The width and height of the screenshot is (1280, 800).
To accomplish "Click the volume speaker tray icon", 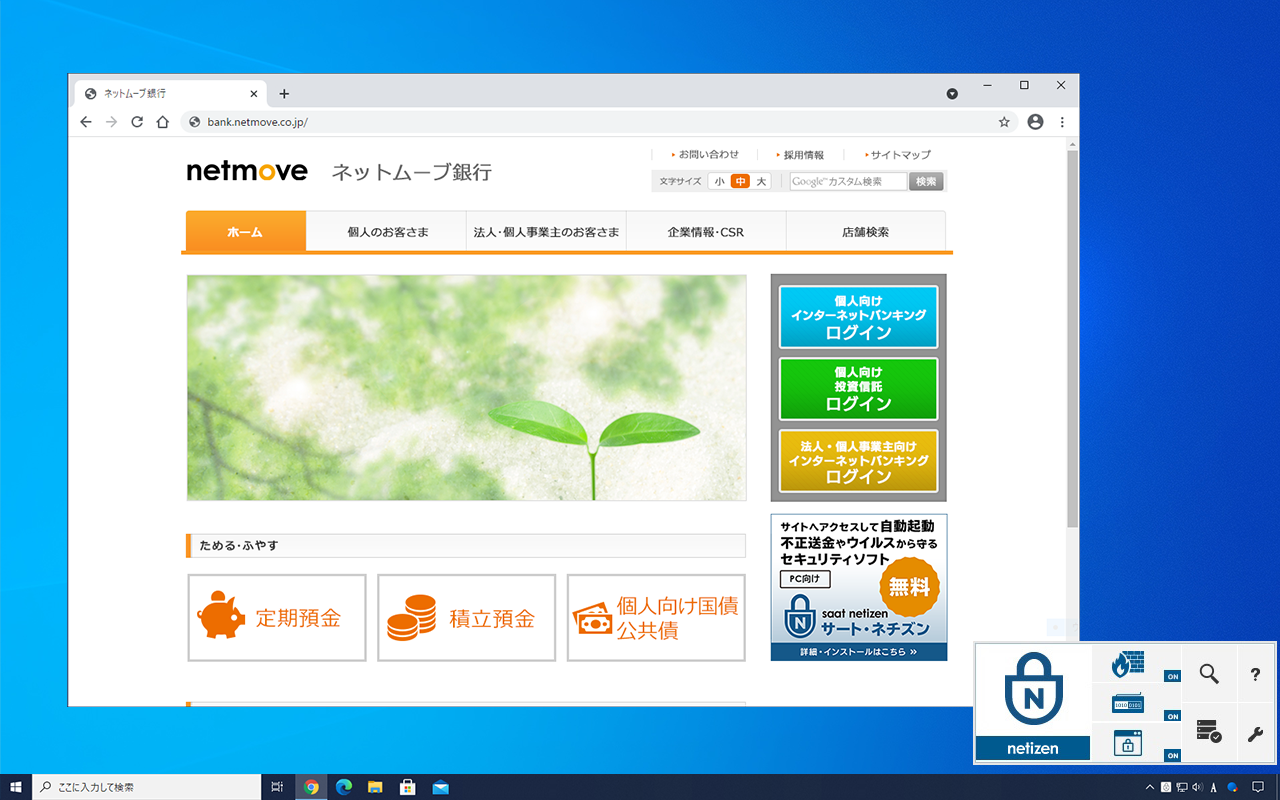I will pyautogui.click(x=1197, y=787).
